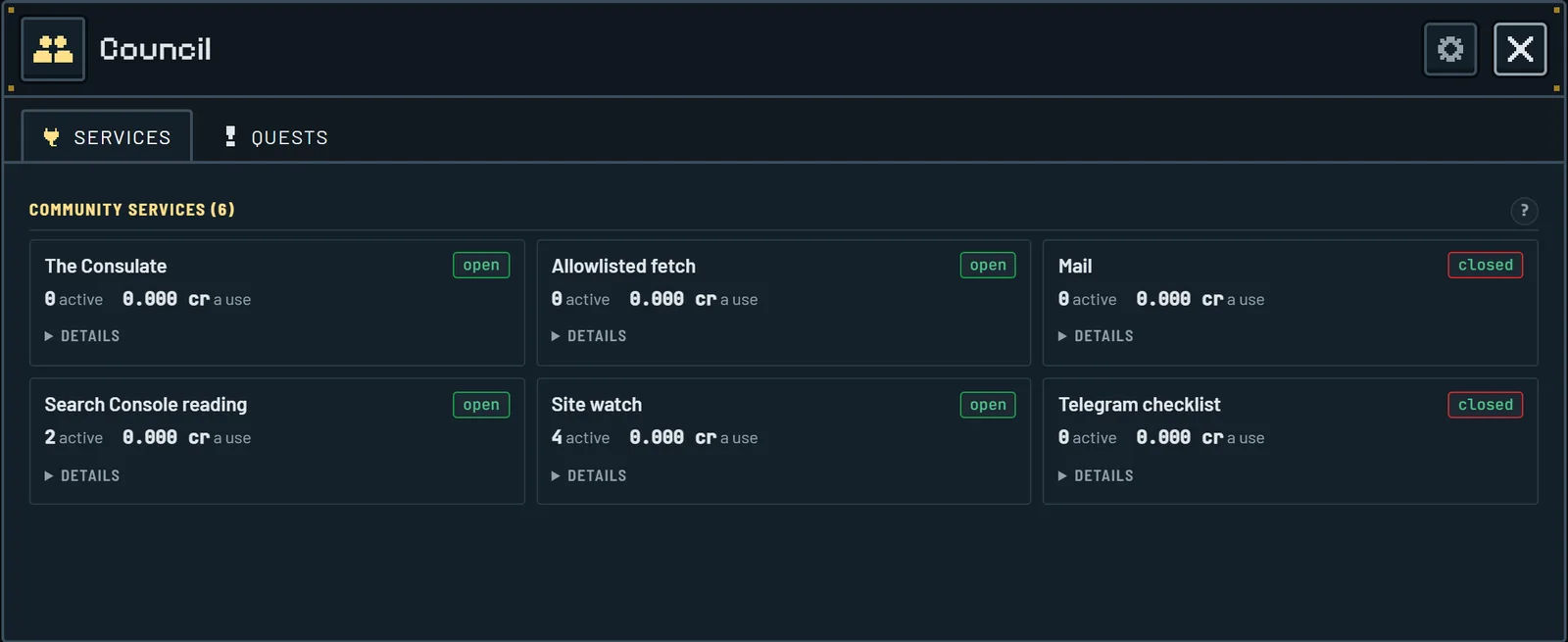Expand details for Mail service
This screenshot has width=1568, height=642.
[x=1096, y=336]
